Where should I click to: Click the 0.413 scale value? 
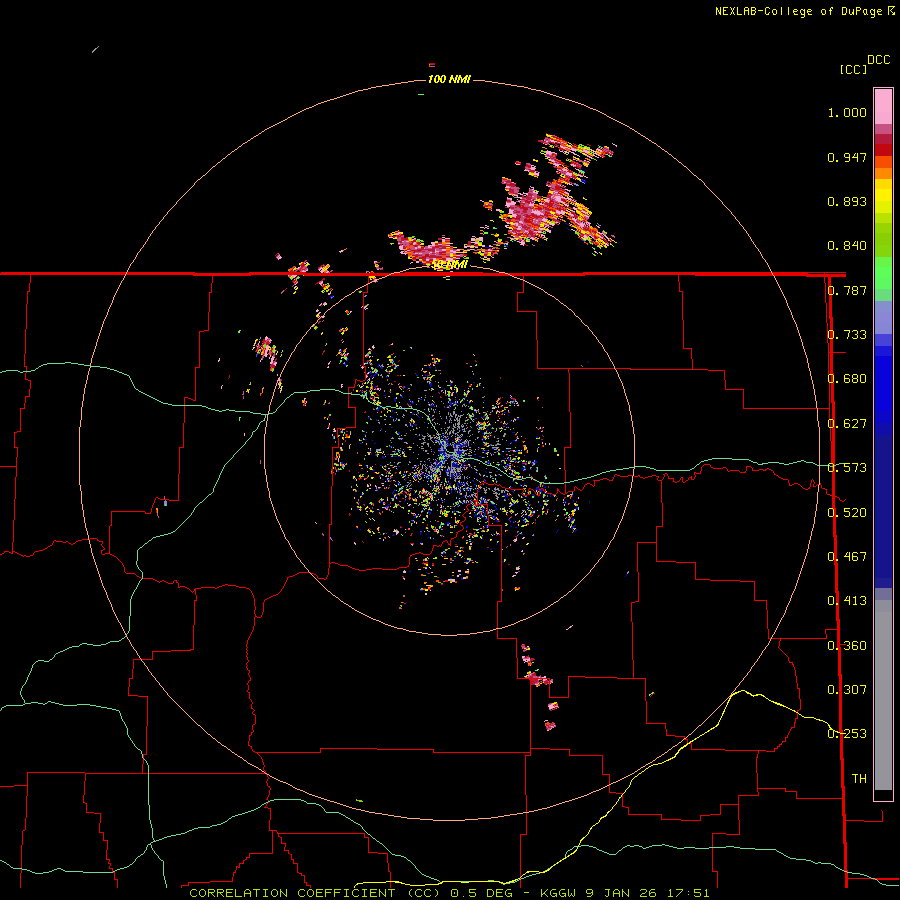[847, 601]
